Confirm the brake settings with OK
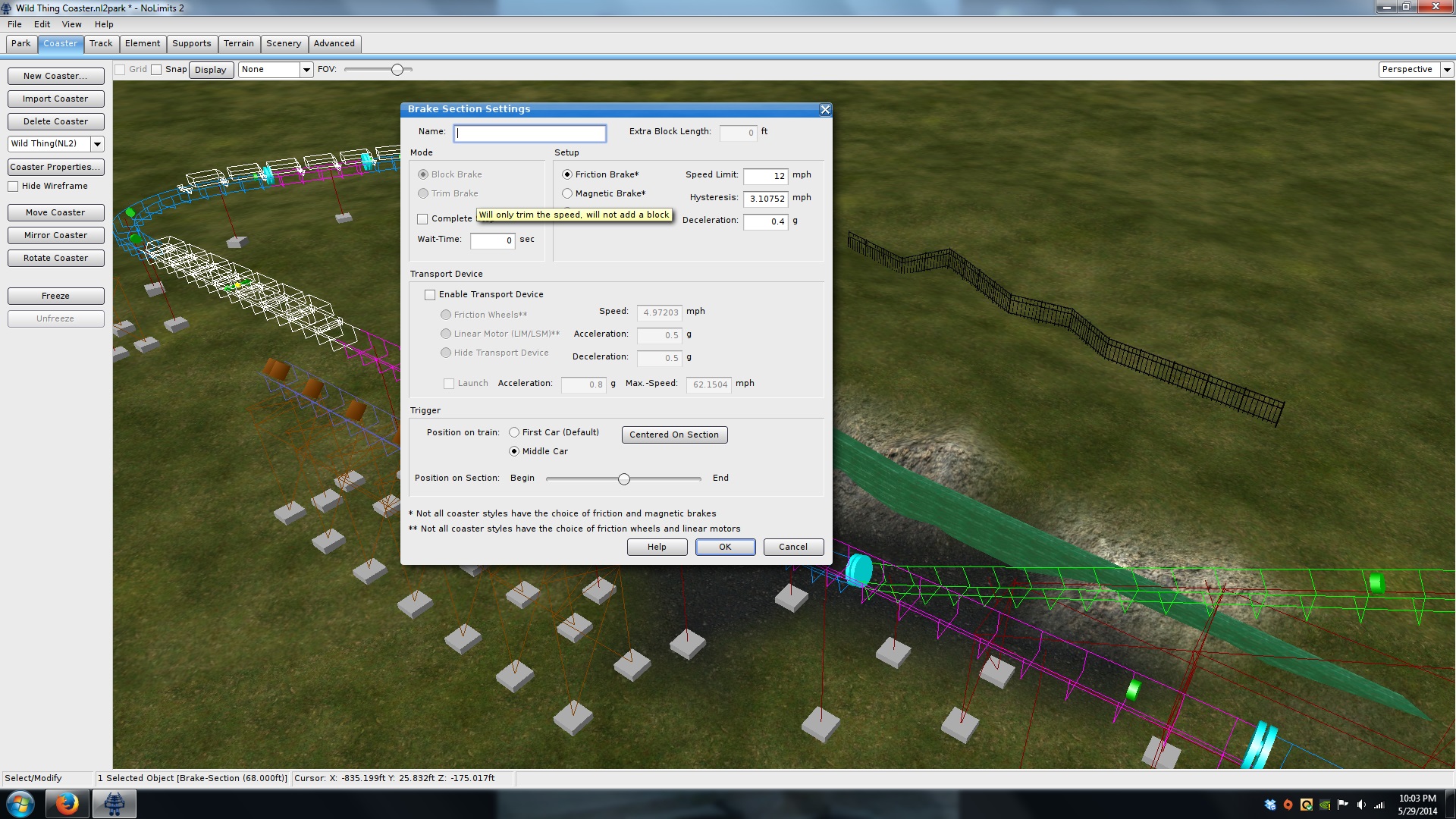1456x819 pixels. pos(725,547)
